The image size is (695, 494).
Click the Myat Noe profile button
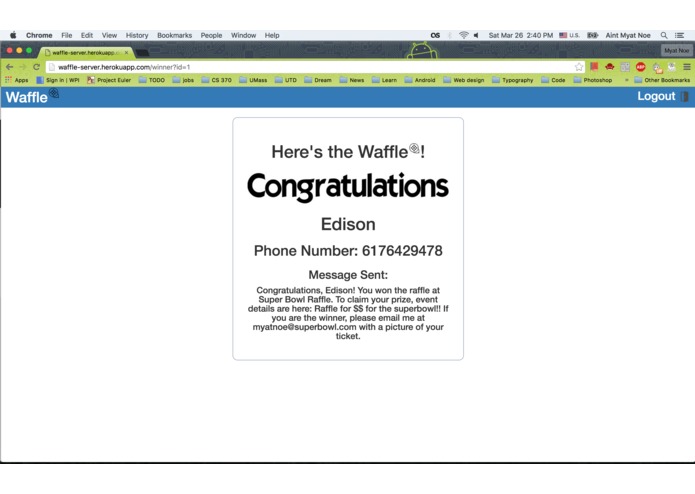[x=676, y=51]
